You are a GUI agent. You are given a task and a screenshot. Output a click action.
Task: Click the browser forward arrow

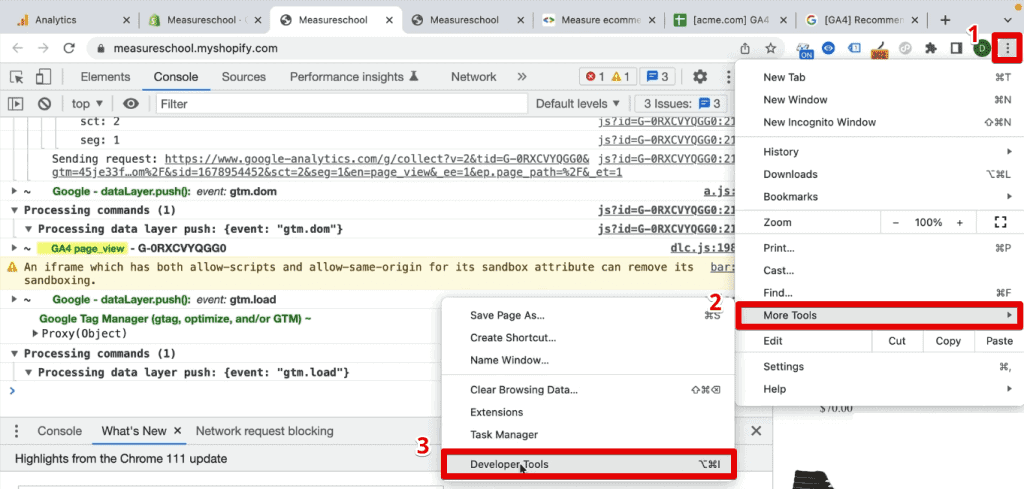tap(43, 48)
